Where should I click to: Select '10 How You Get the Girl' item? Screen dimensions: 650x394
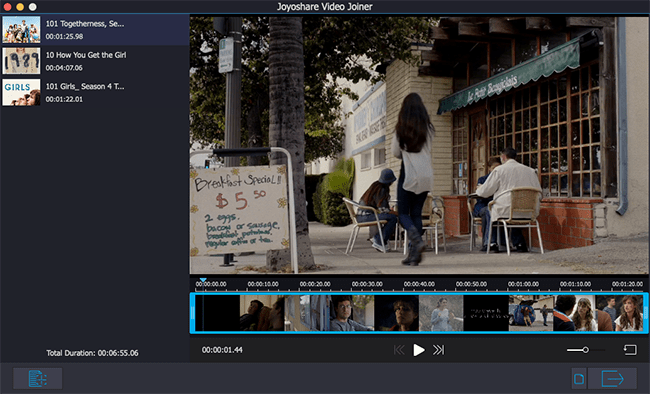click(86, 55)
